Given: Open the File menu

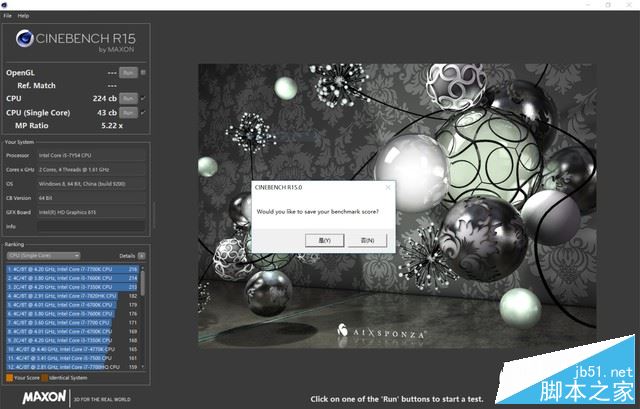Looking at the screenshot, I should 7,16.
